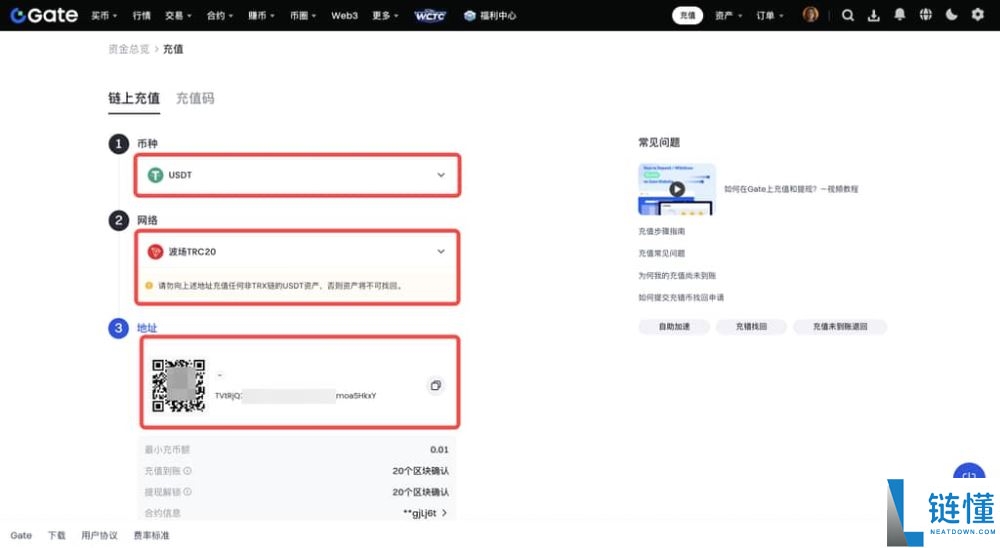The height and width of the screenshot is (548, 1000).
Task: Expand the 订单 menu
Action: 770,15
